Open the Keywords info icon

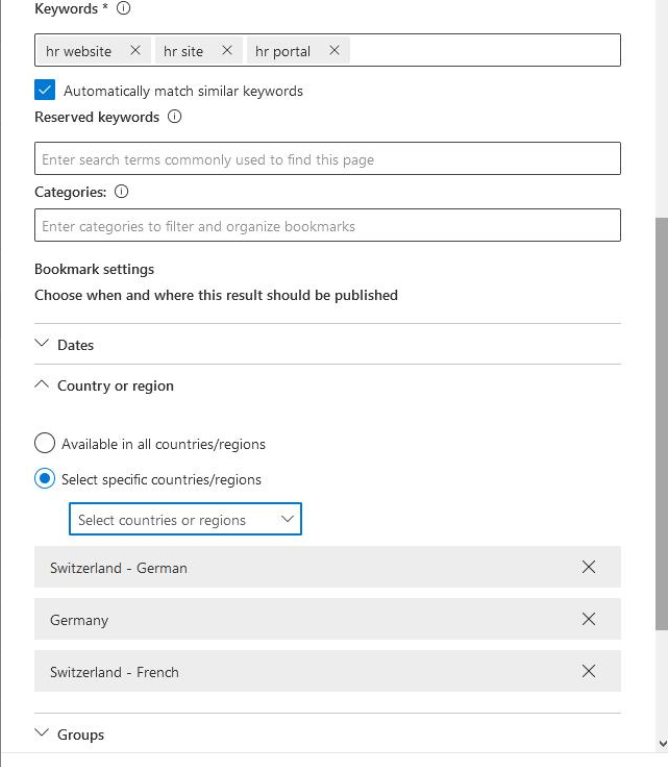(124, 8)
